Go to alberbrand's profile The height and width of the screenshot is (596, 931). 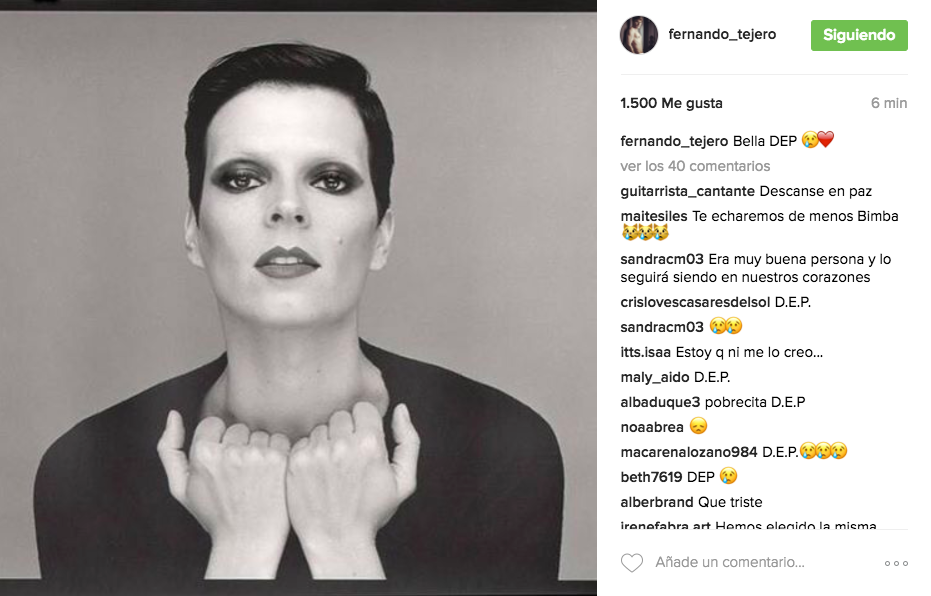coord(657,502)
